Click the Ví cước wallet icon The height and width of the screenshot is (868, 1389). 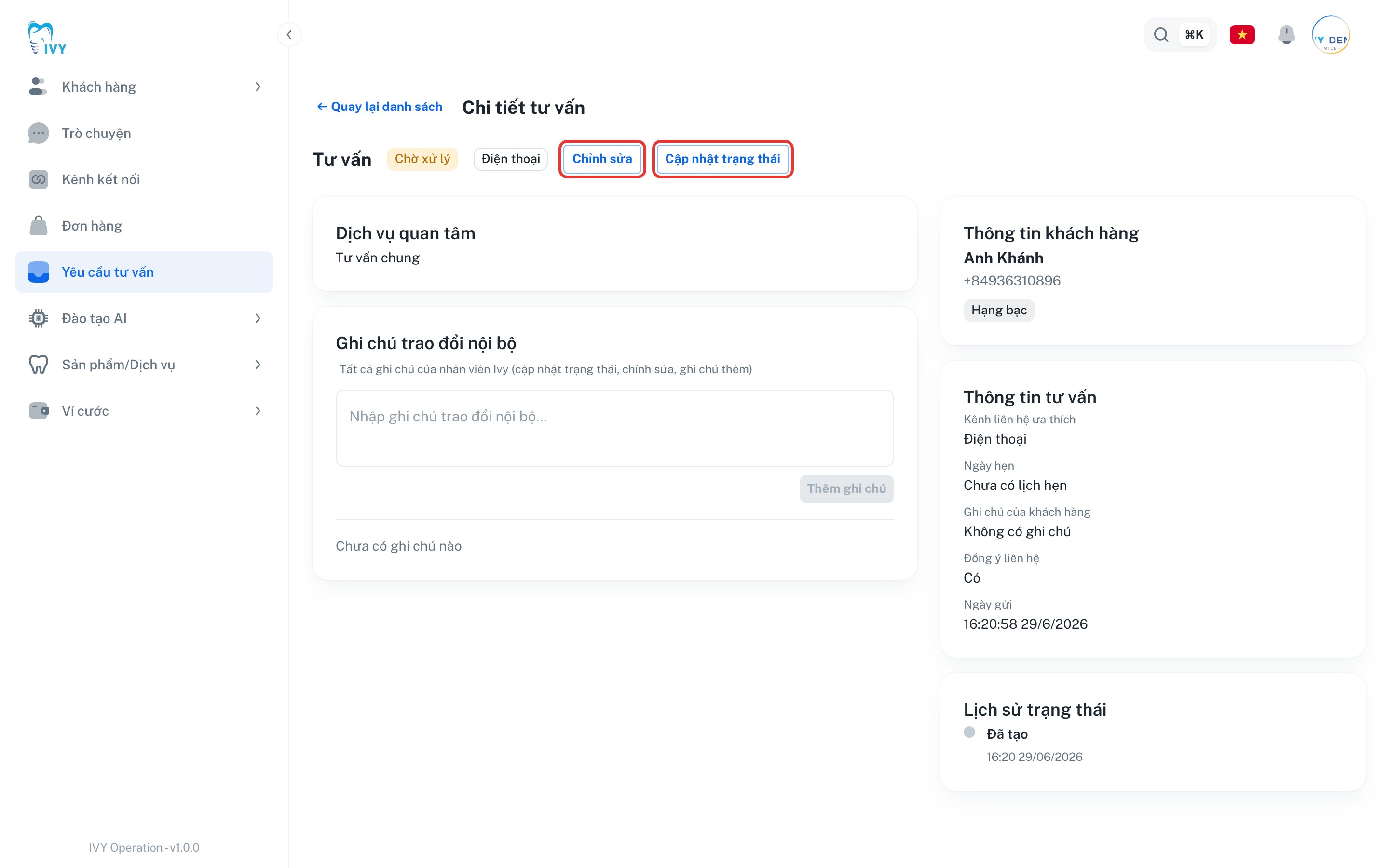pyautogui.click(x=38, y=411)
